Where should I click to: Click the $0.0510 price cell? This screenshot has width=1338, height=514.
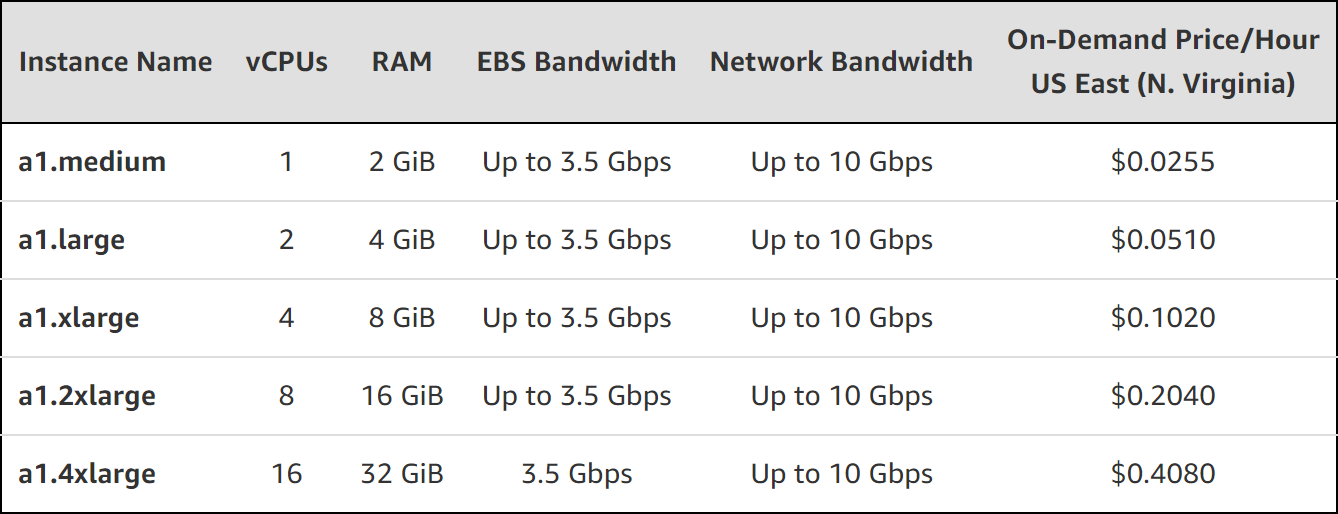coord(1163,240)
